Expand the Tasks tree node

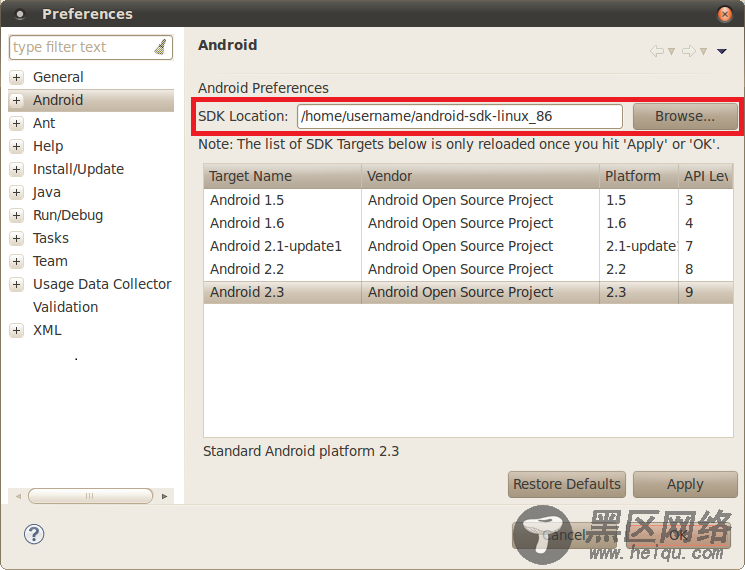tap(17, 238)
